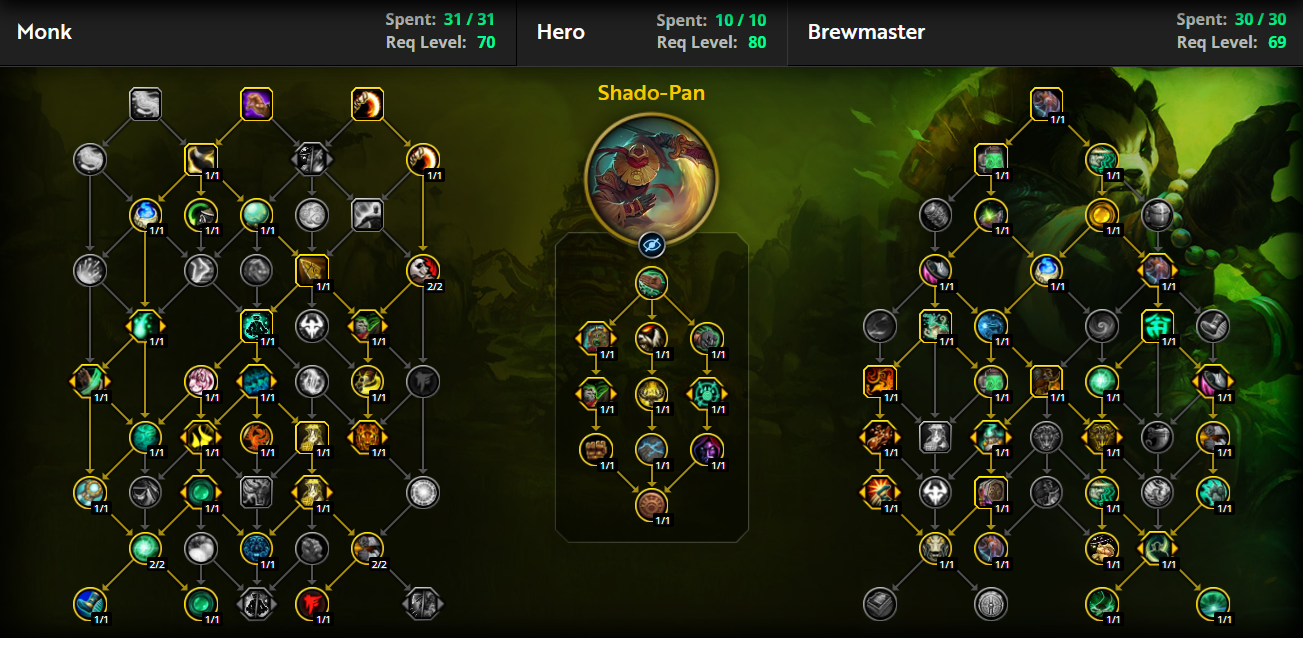Click the yellow fist hero talent node
The image size is (1306, 648).
(596, 450)
